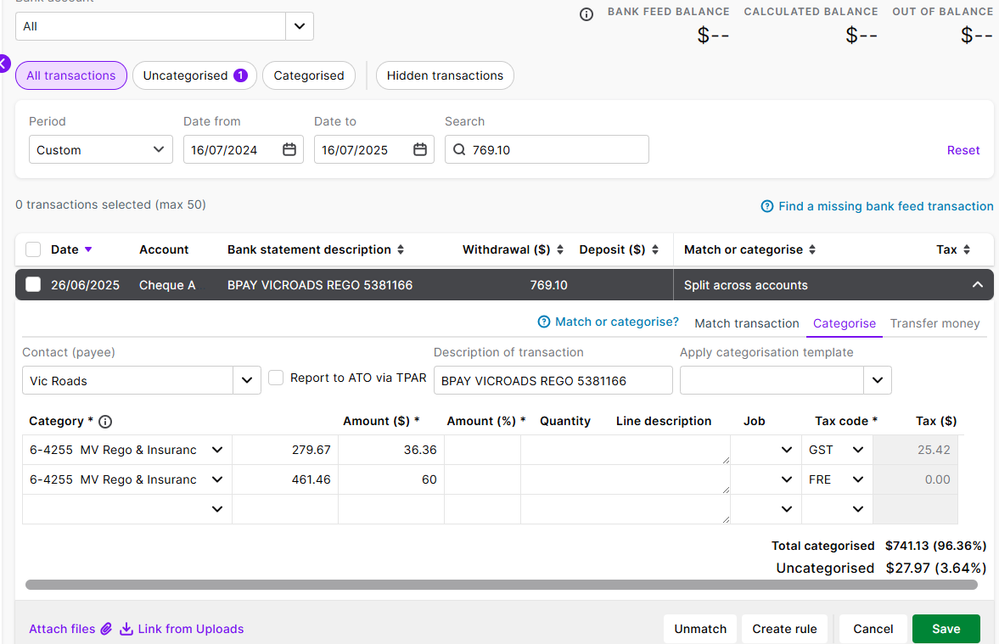Image resolution: width=999 pixels, height=644 pixels.
Task: Click the info icon beside Bank Feed Balance
Action: (587, 14)
